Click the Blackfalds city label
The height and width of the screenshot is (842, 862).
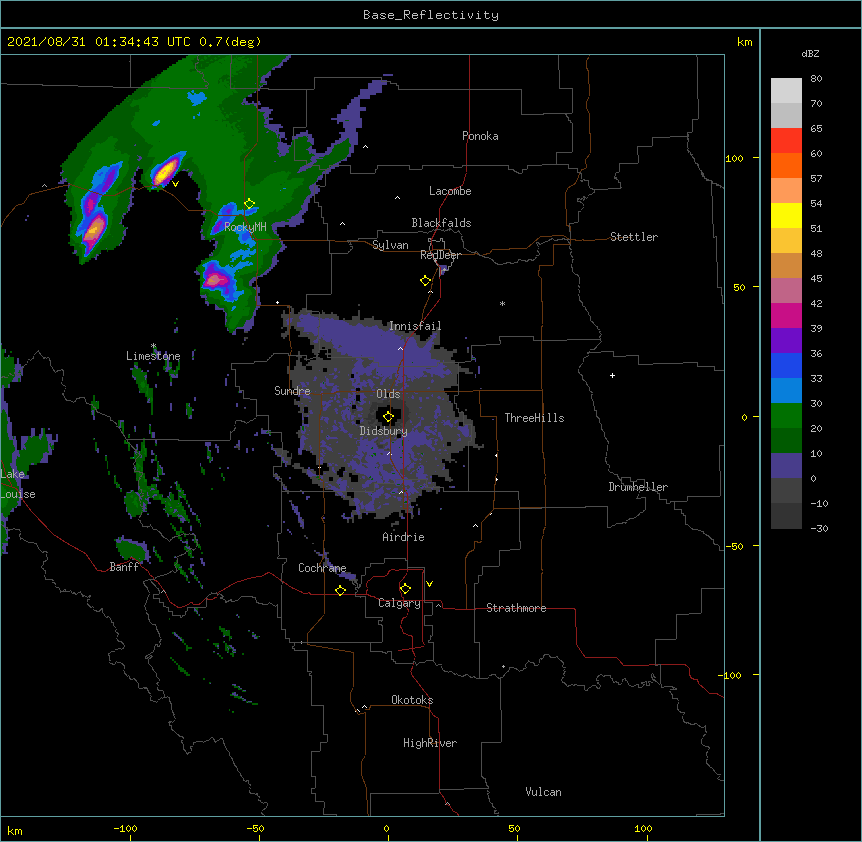click(x=441, y=223)
